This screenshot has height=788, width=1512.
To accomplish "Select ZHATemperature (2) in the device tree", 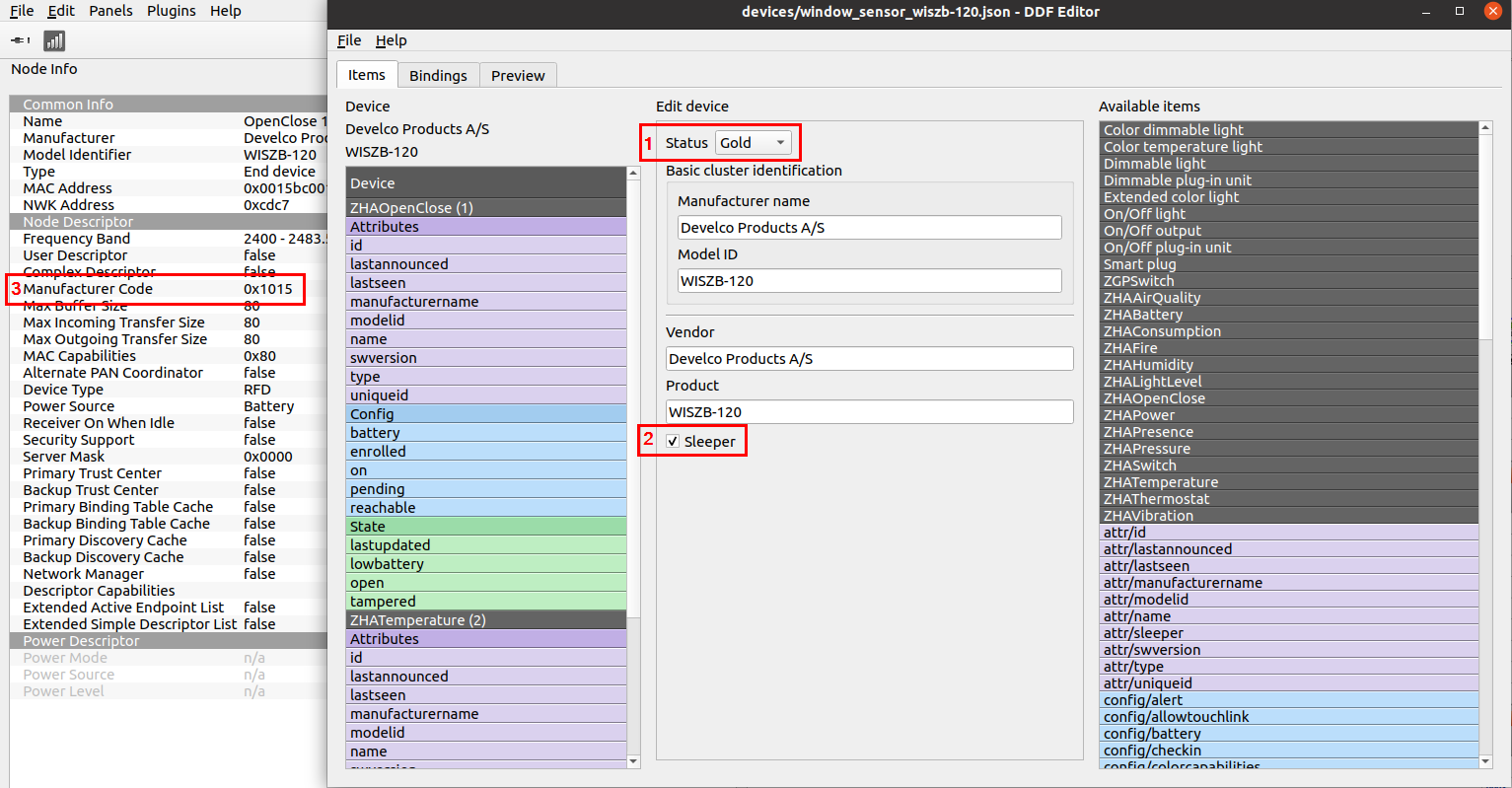I will [x=486, y=620].
